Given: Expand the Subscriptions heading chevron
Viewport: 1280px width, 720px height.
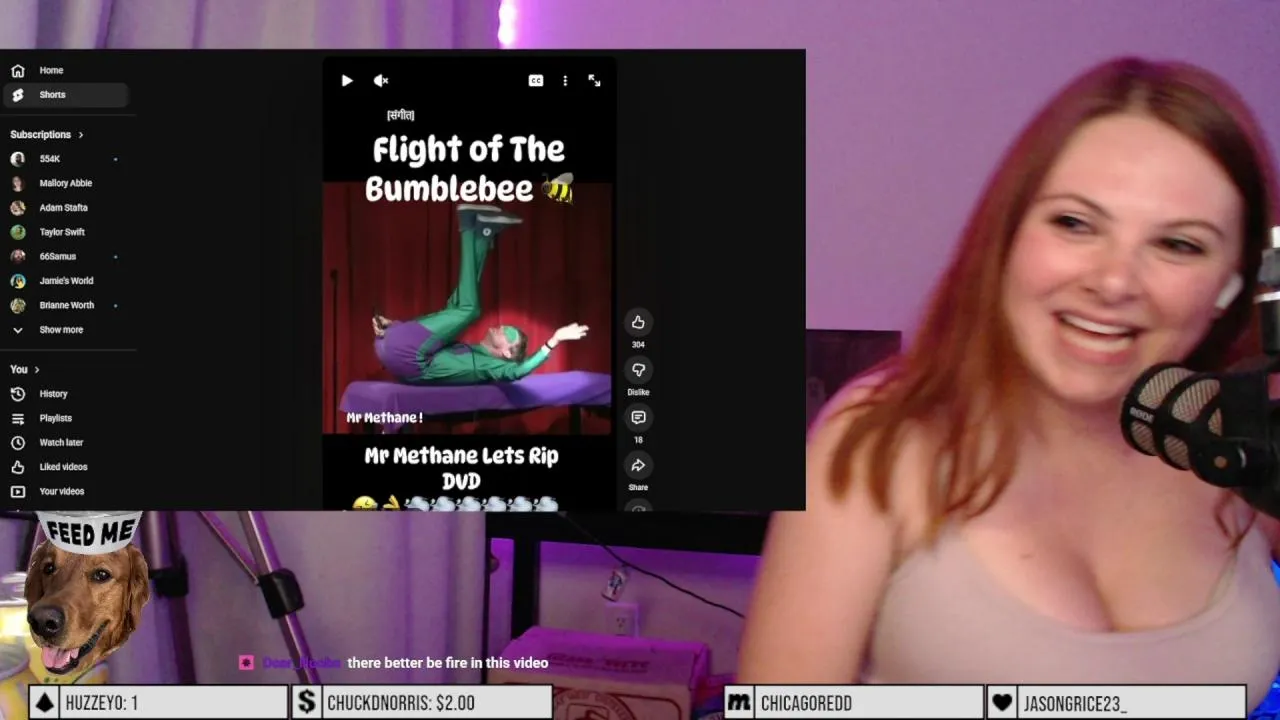Looking at the screenshot, I should pos(81,134).
